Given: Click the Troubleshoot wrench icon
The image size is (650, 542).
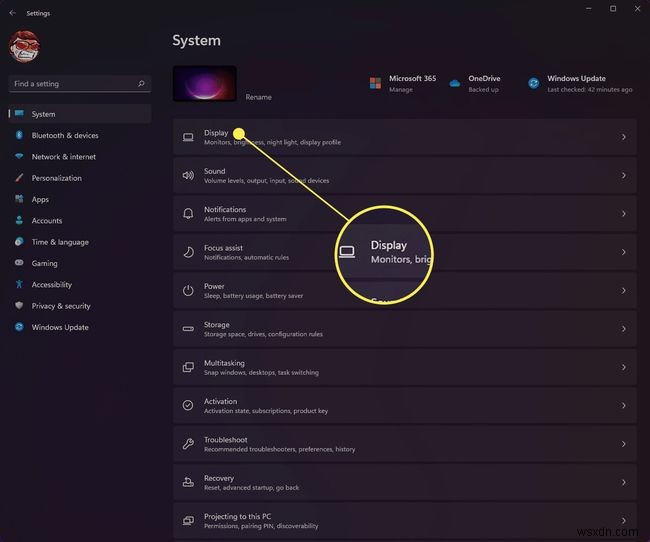Looking at the screenshot, I should (x=188, y=444).
